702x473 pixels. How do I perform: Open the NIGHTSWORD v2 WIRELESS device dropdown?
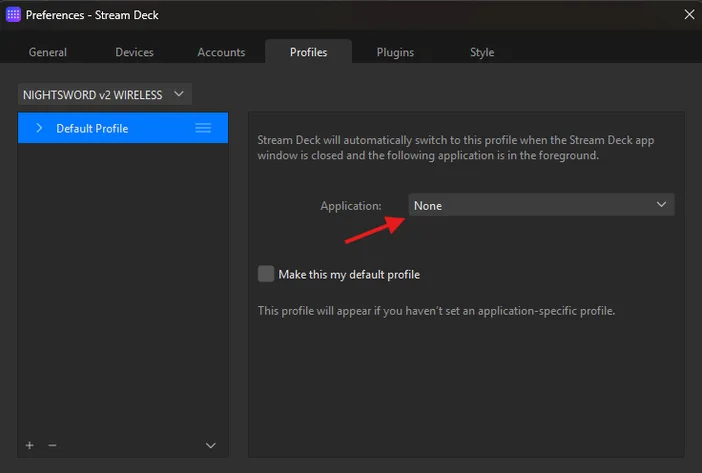click(x=105, y=94)
